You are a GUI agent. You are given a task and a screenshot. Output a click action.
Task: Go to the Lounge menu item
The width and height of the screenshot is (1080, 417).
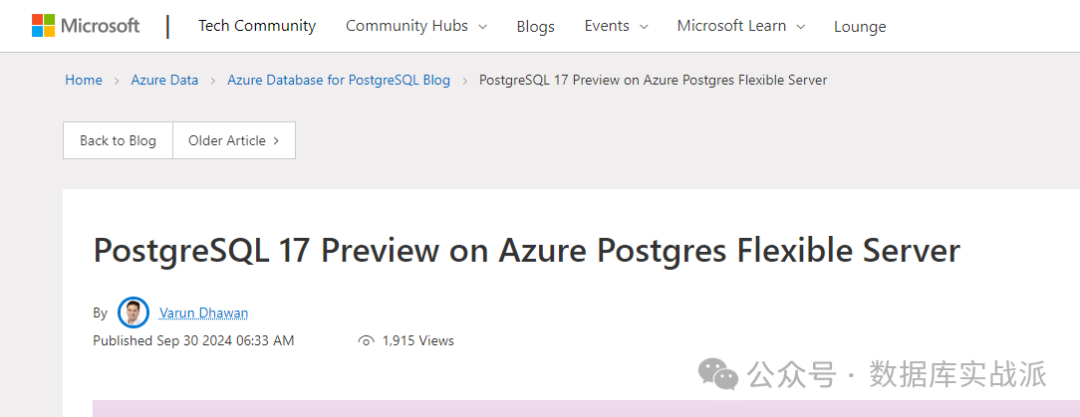(x=860, y=27)
